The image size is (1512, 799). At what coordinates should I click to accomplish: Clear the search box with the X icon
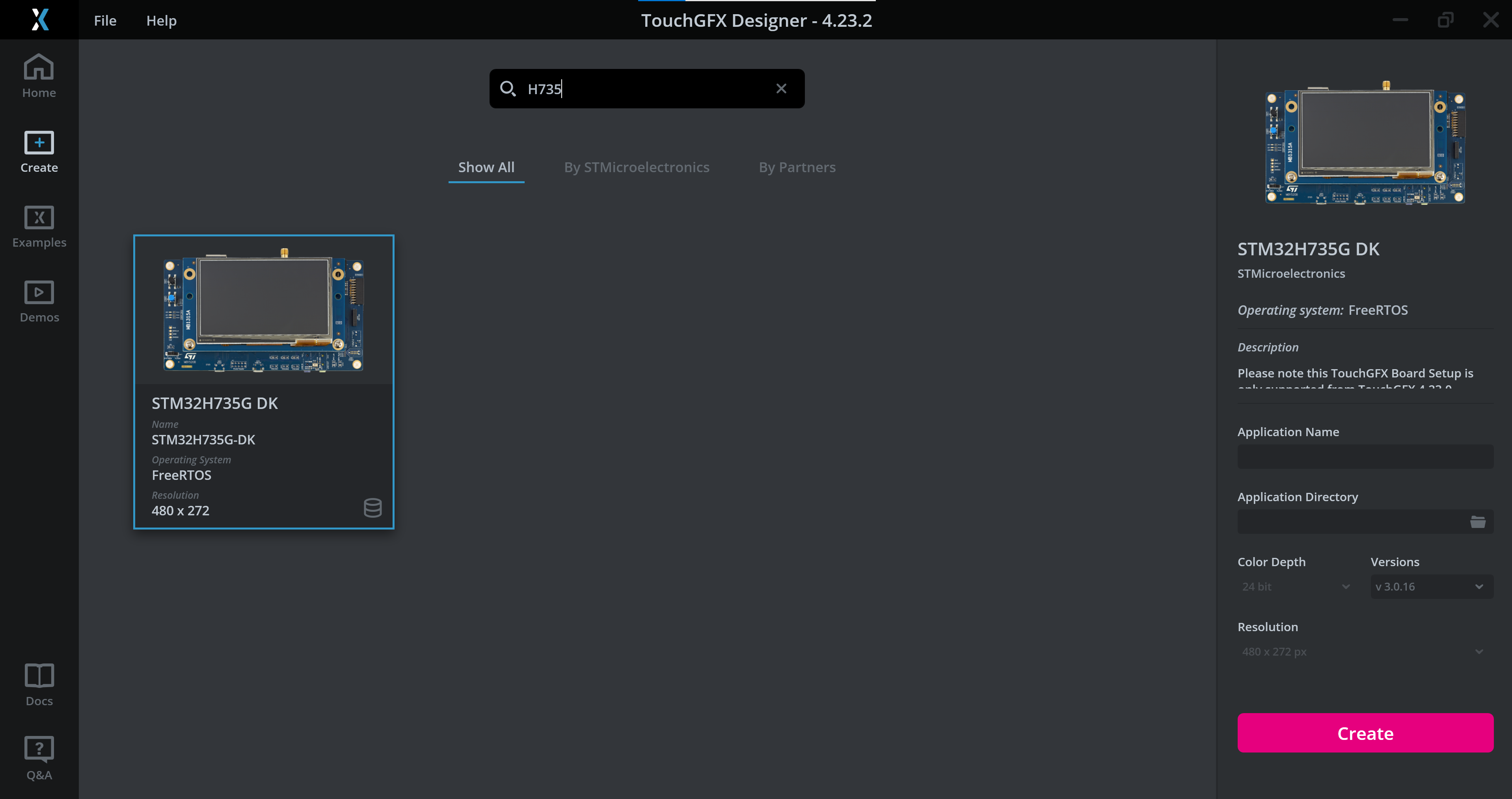781,89
